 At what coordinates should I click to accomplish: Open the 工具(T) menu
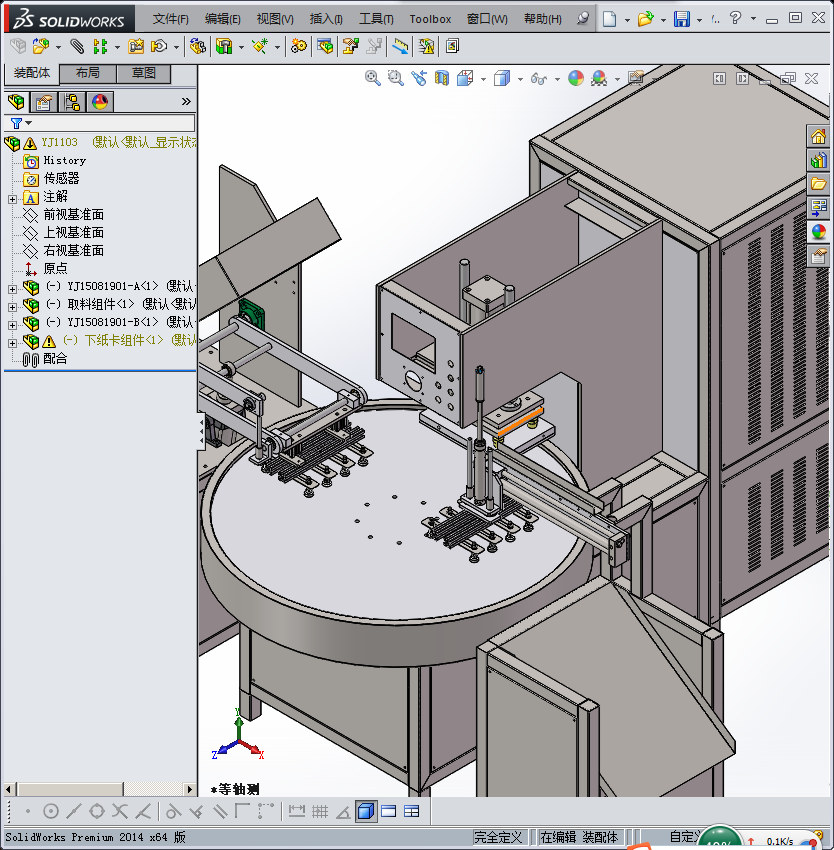pyautogui.click(x=376, y=19)
